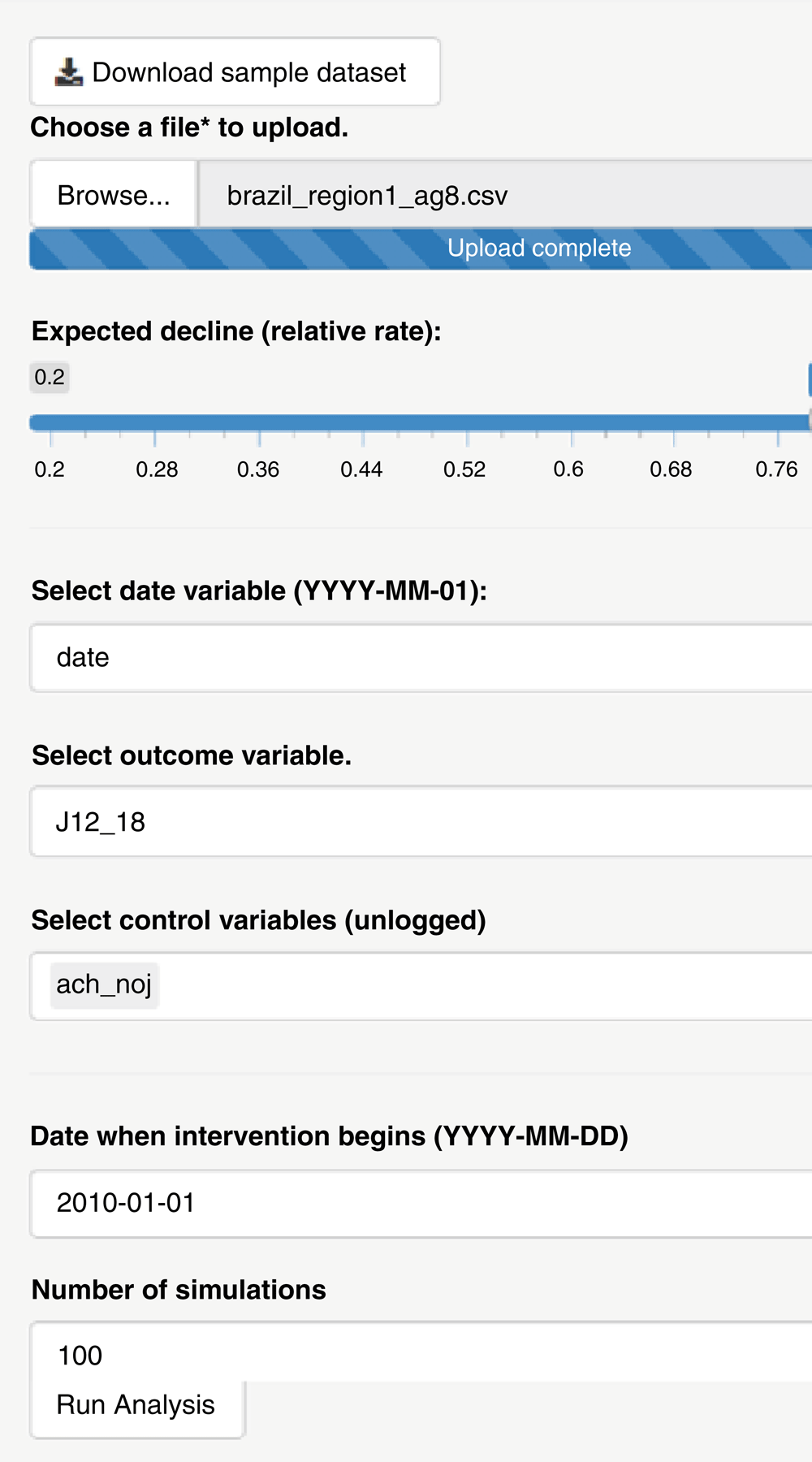The image size is (812, 1462).
Task: Click the intervention date field 2010-01-01
Action: coord(421,1204)
